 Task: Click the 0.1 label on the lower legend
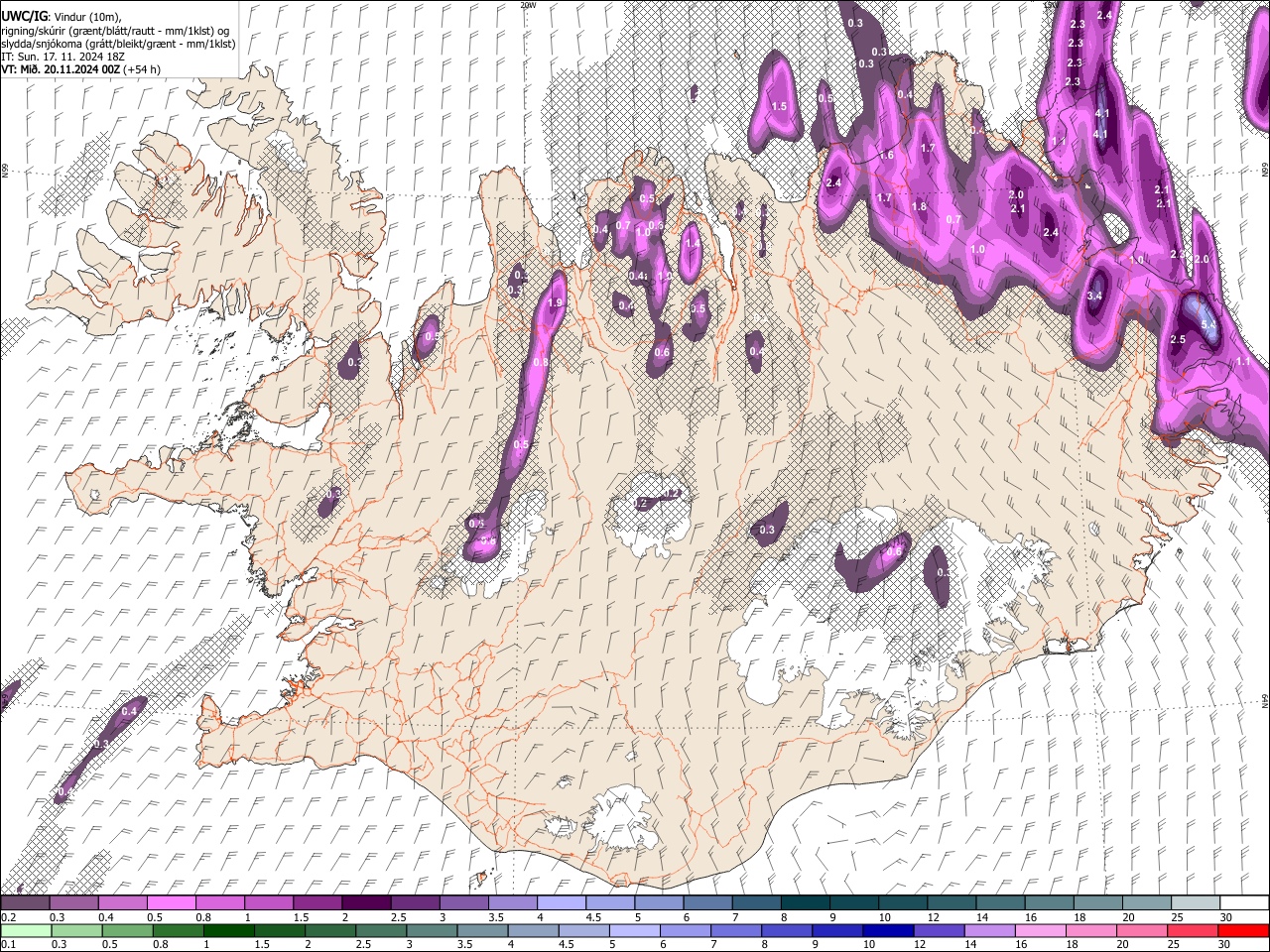tap(9, 945)
